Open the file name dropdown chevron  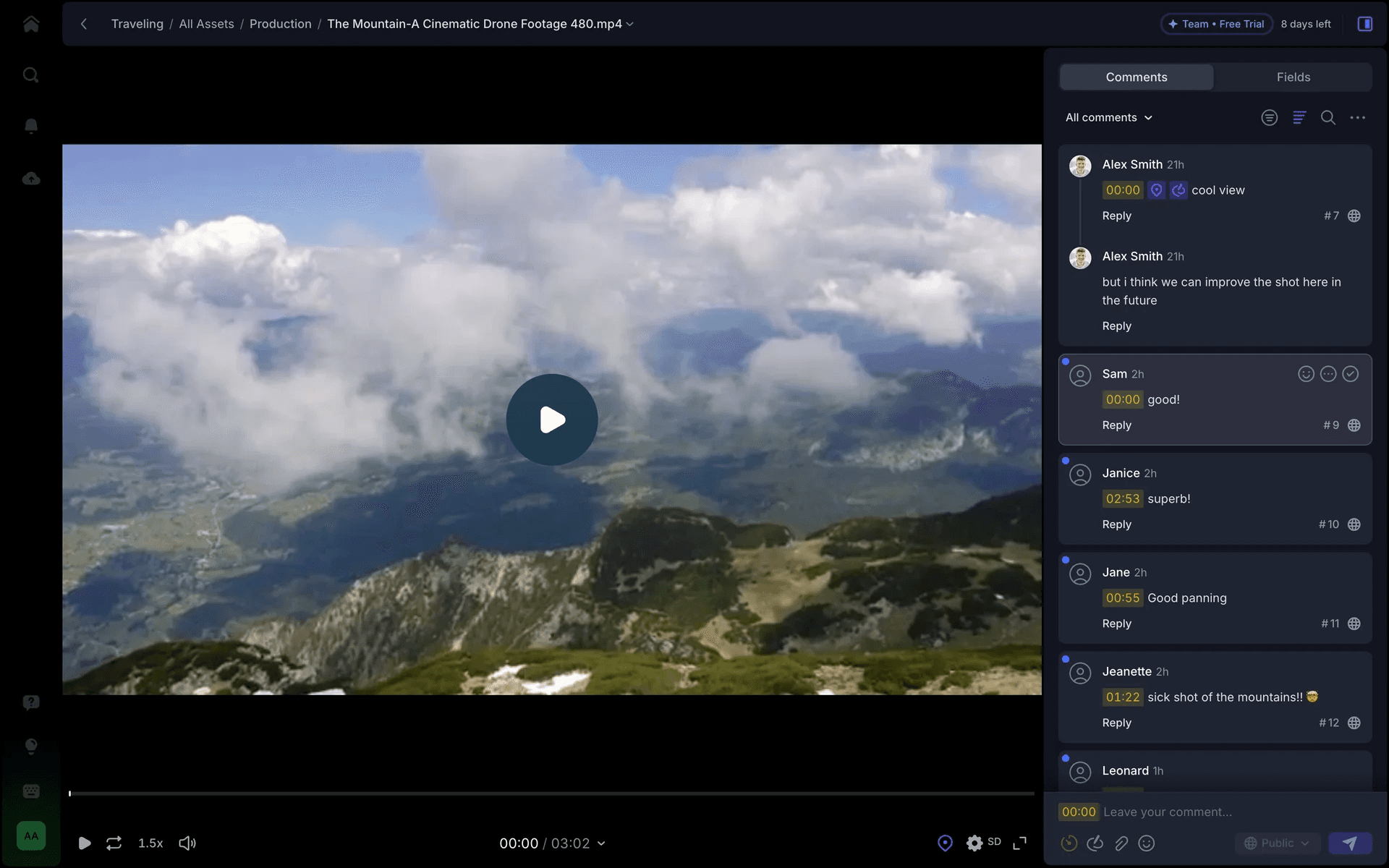coord(630,25)
